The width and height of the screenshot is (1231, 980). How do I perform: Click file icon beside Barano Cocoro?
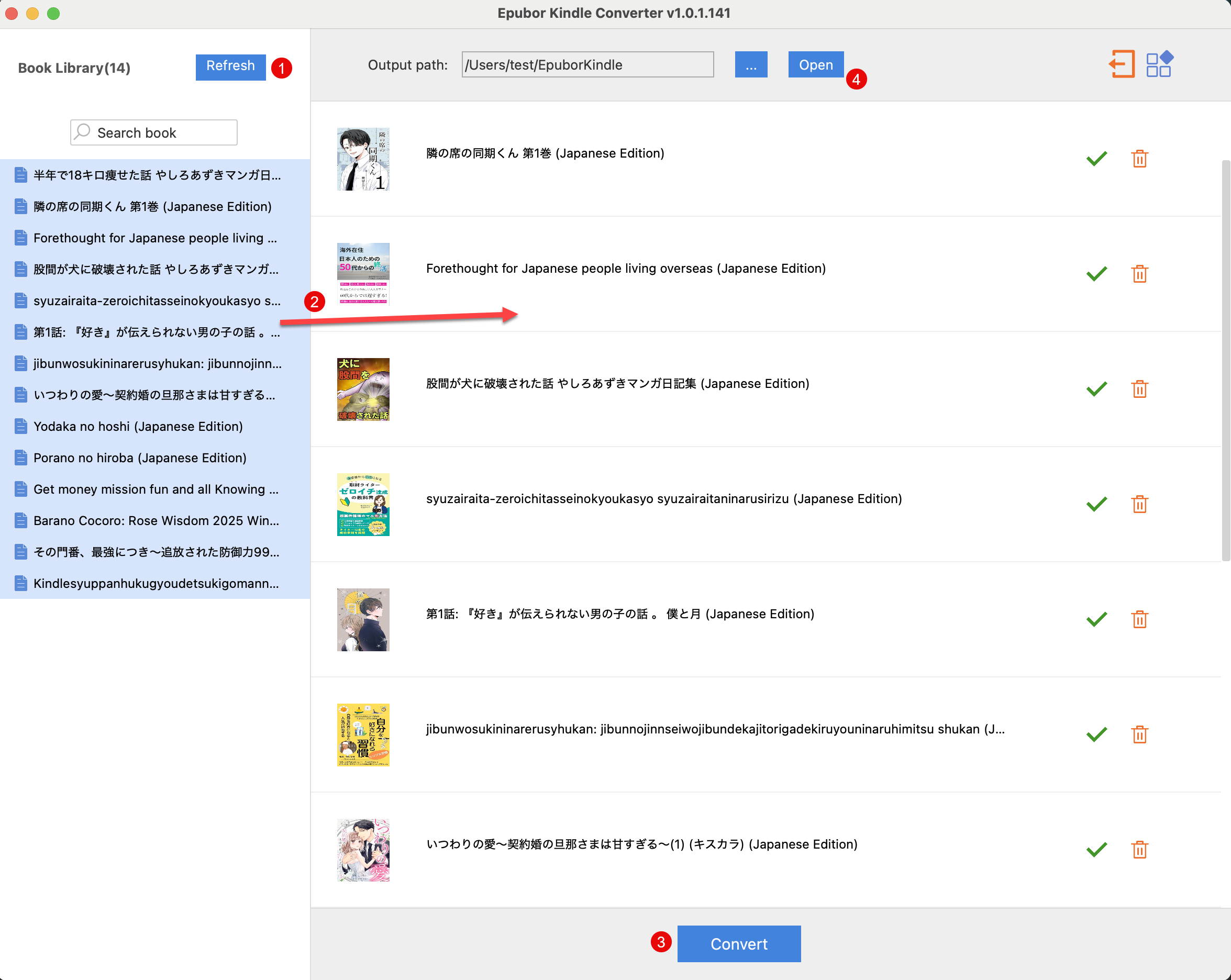tap(20, 520)
